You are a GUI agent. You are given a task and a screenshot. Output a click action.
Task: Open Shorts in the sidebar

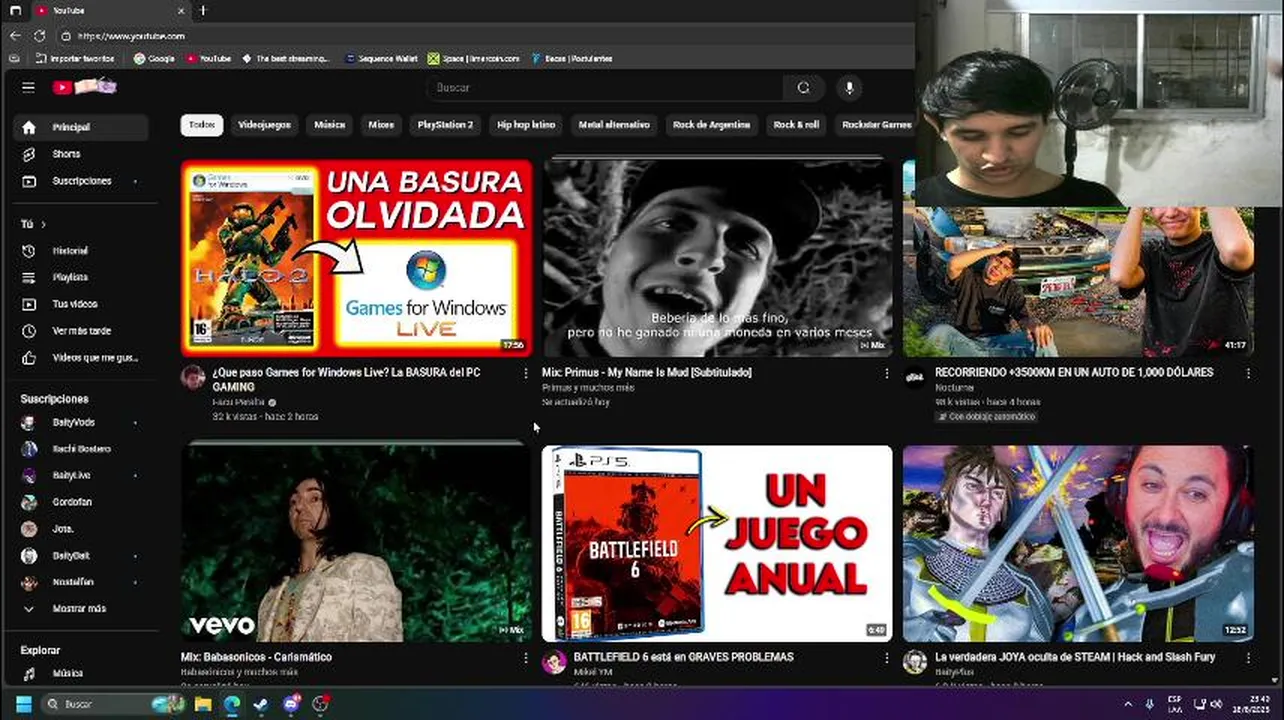pyautogui.click(x=80, y=154)
